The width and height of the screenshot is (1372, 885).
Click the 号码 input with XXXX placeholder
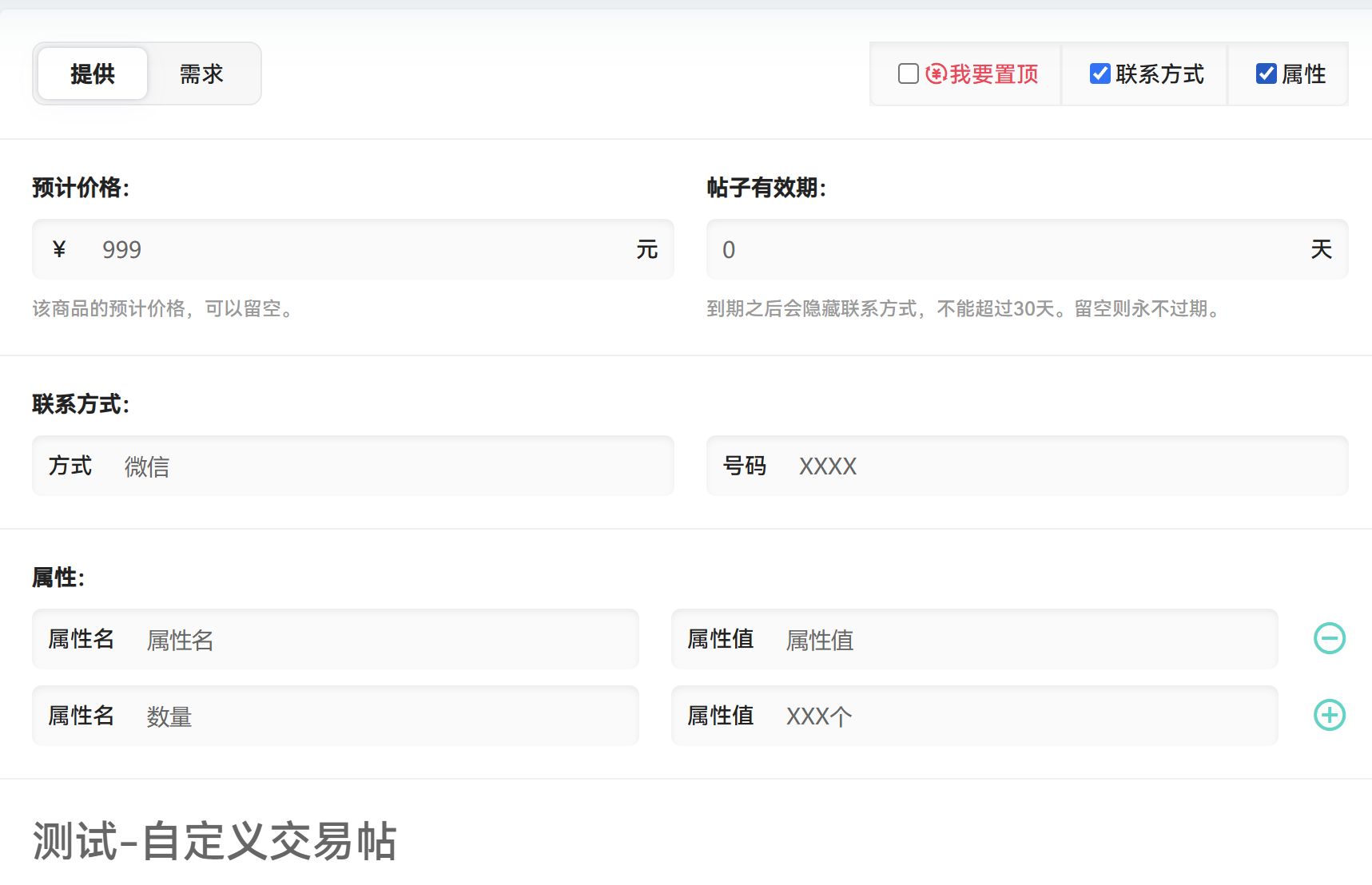pyautogui.click(x=1063, y=466)
